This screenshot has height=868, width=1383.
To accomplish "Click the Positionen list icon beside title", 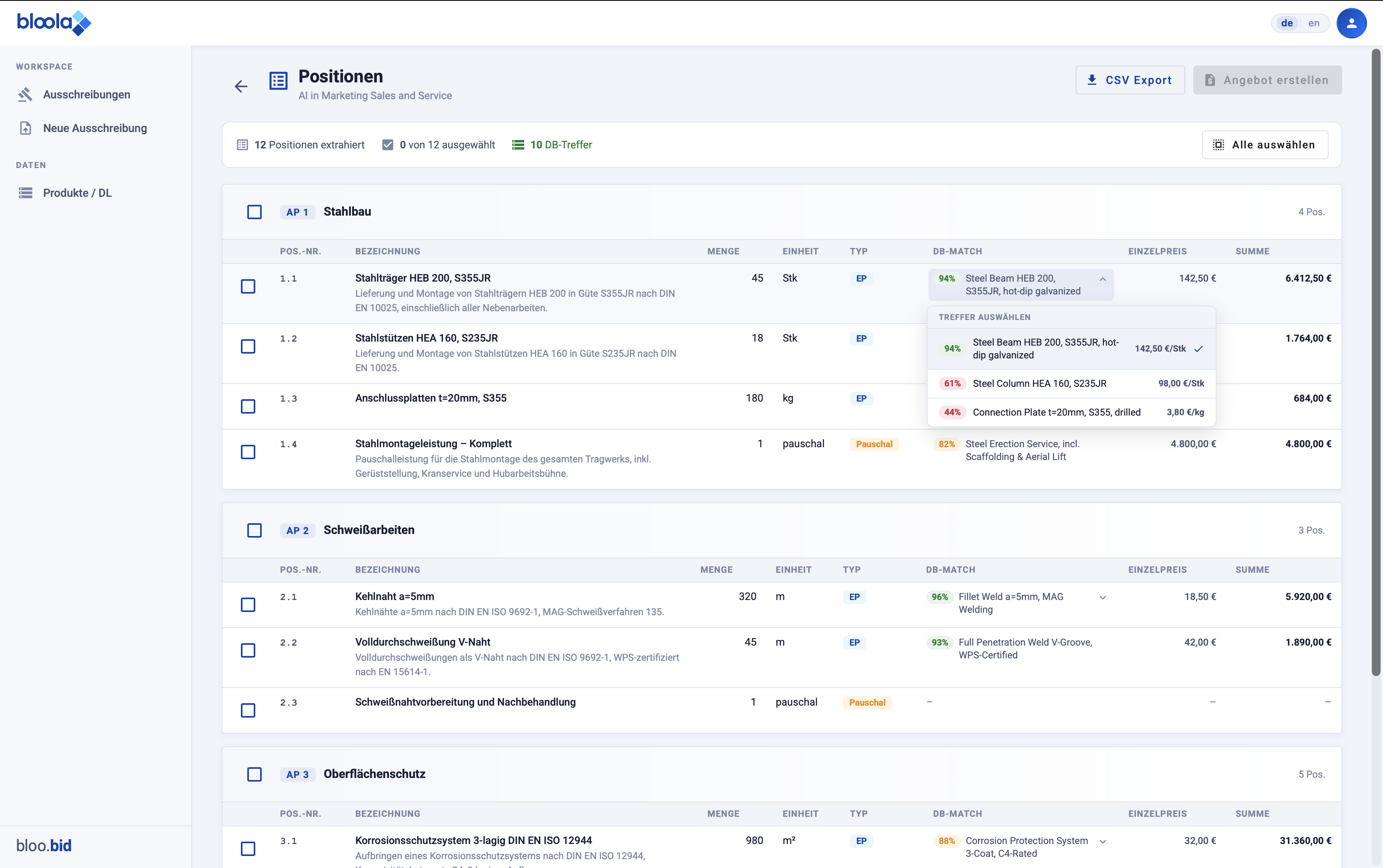I will 279,80.
